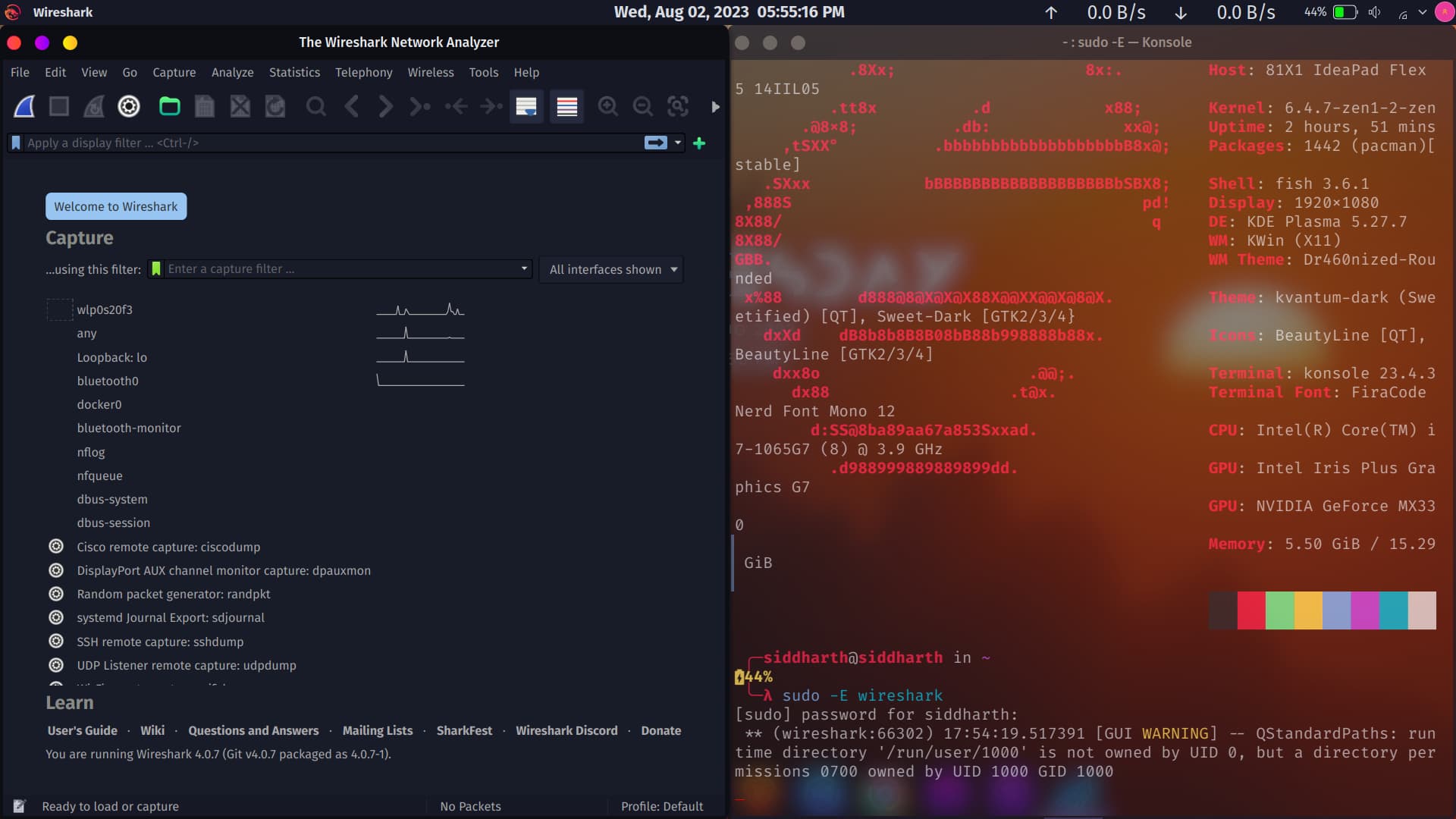
Task: Open settings gear for Random packet generator
Action: 56,594
